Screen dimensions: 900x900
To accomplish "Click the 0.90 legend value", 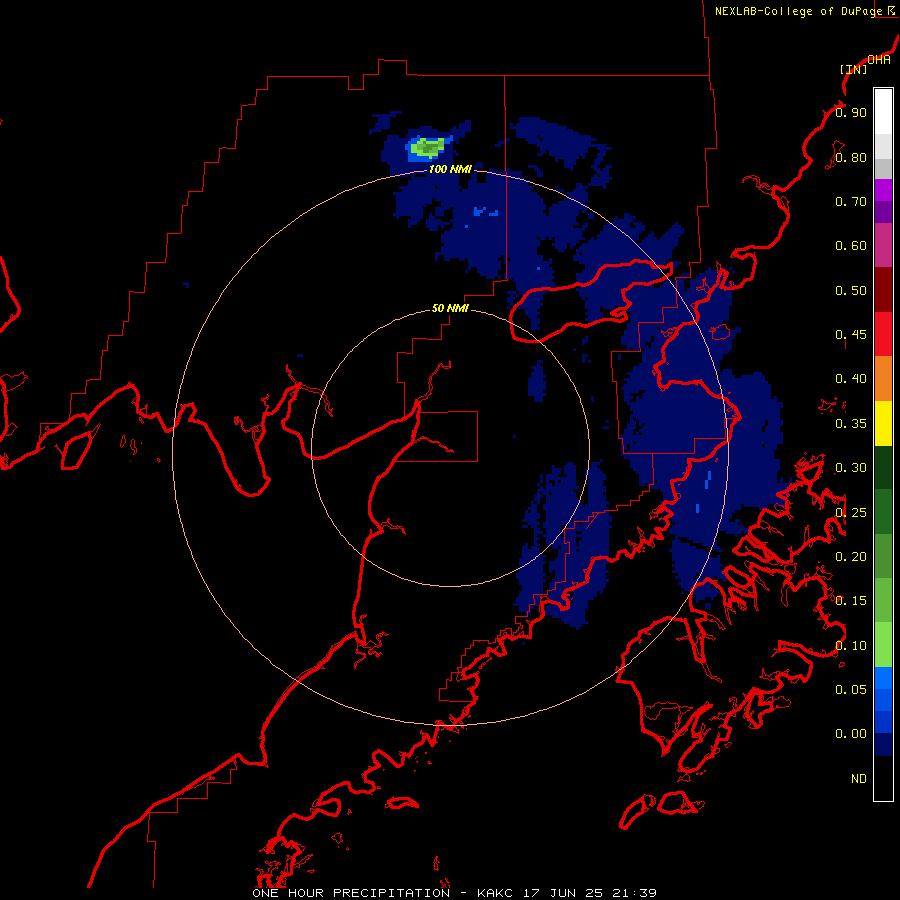I will click(851, 112).
